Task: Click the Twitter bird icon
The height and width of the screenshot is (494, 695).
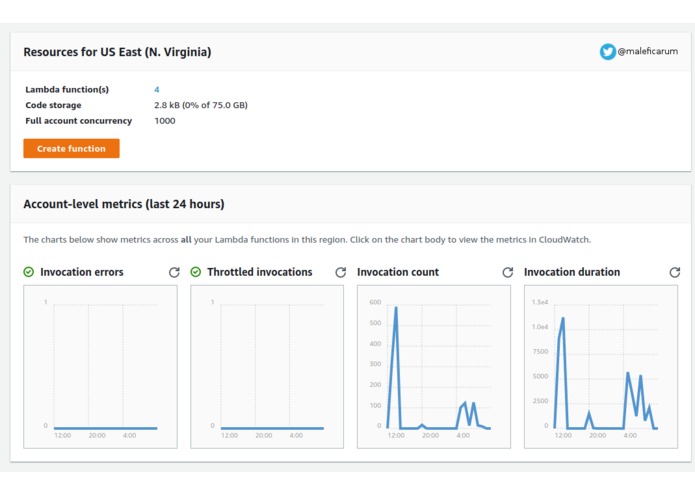Action: point(608,51)
